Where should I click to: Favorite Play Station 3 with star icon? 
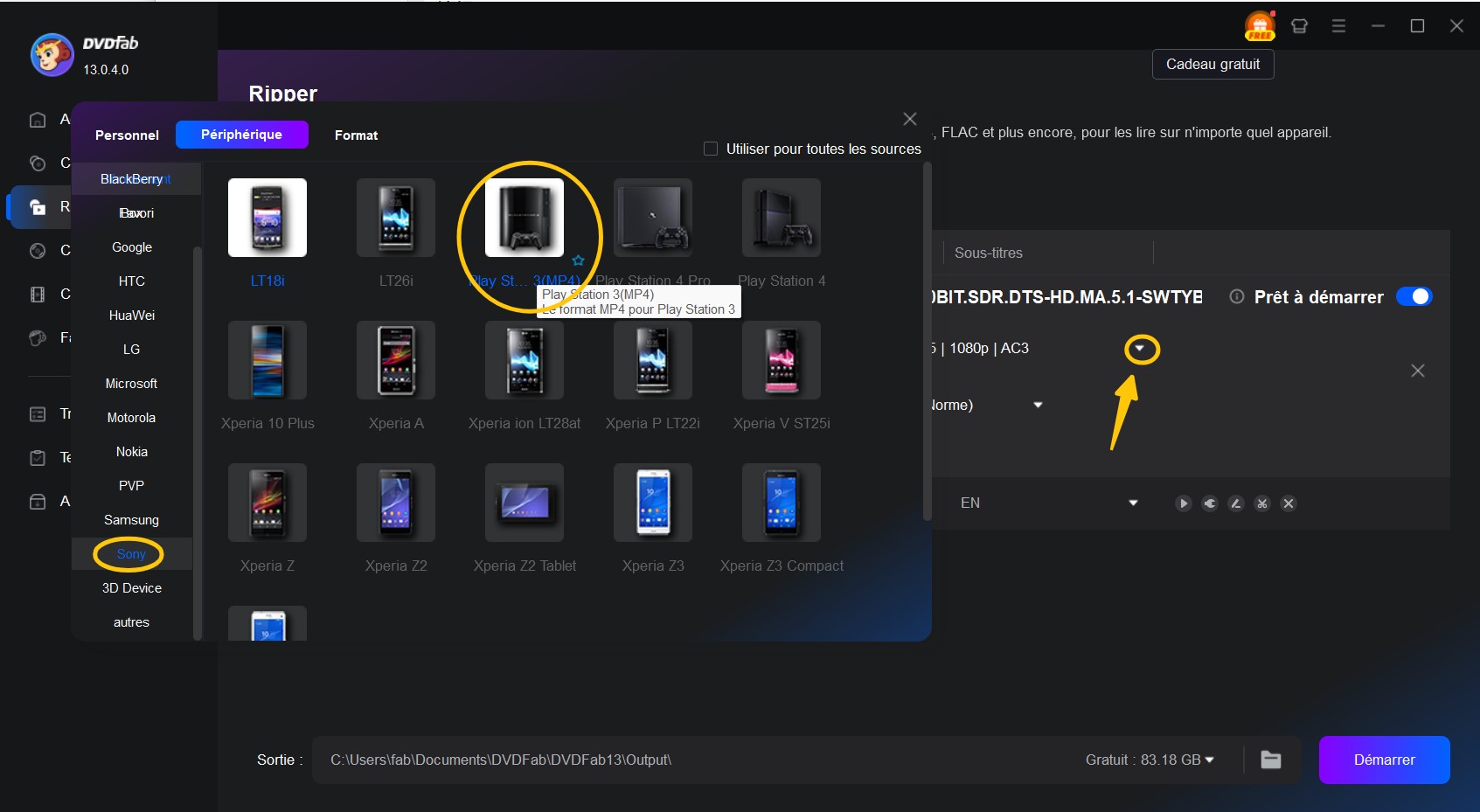tap(578, 260)
